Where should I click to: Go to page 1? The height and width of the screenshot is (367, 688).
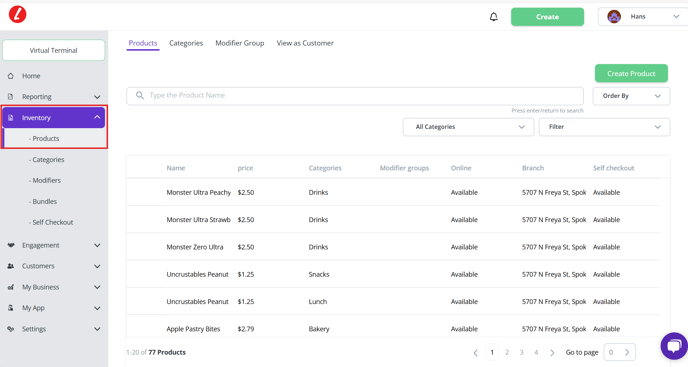pos(492,352)
